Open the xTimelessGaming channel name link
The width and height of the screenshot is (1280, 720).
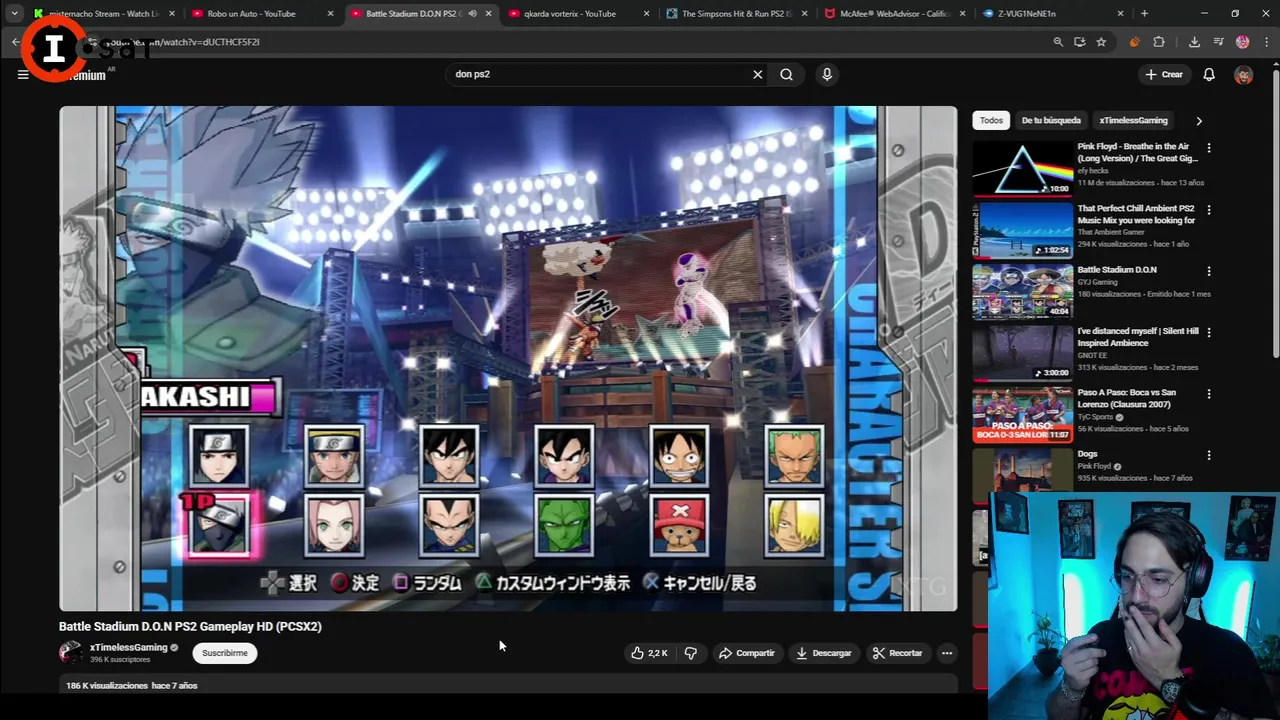pos(129,648)
